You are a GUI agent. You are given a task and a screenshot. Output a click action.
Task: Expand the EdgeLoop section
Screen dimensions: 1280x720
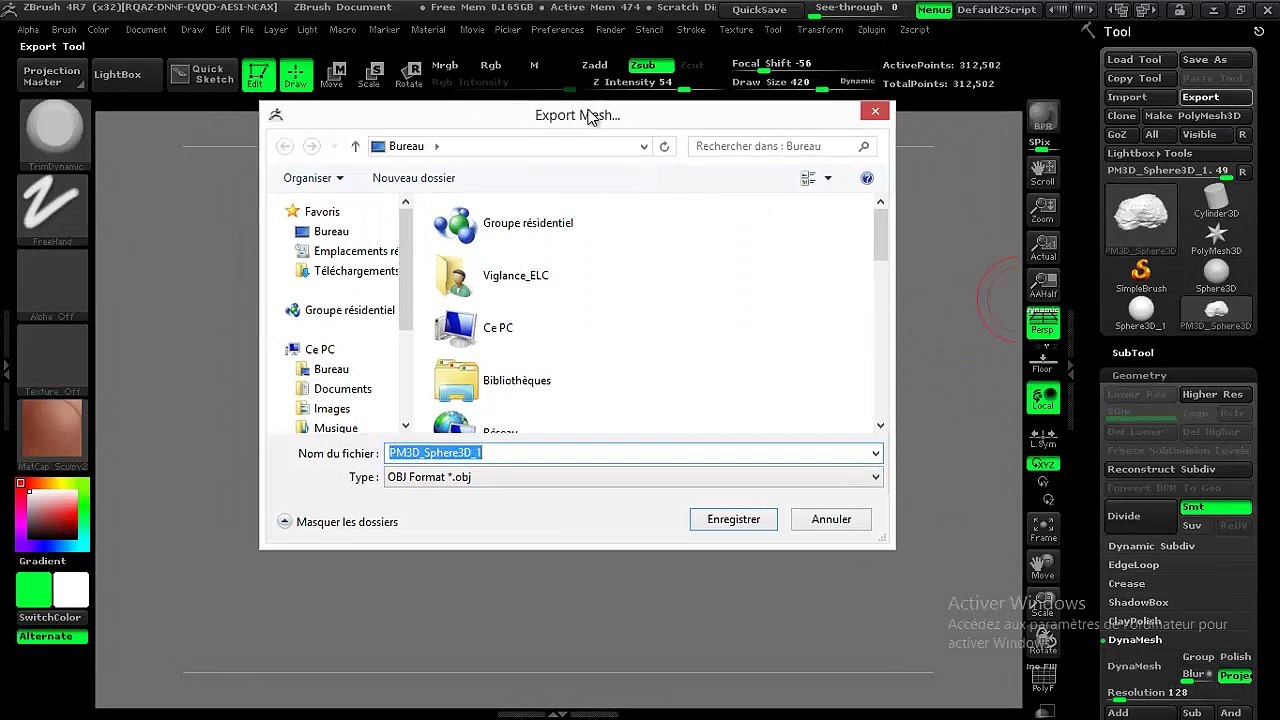(1134, 565)
